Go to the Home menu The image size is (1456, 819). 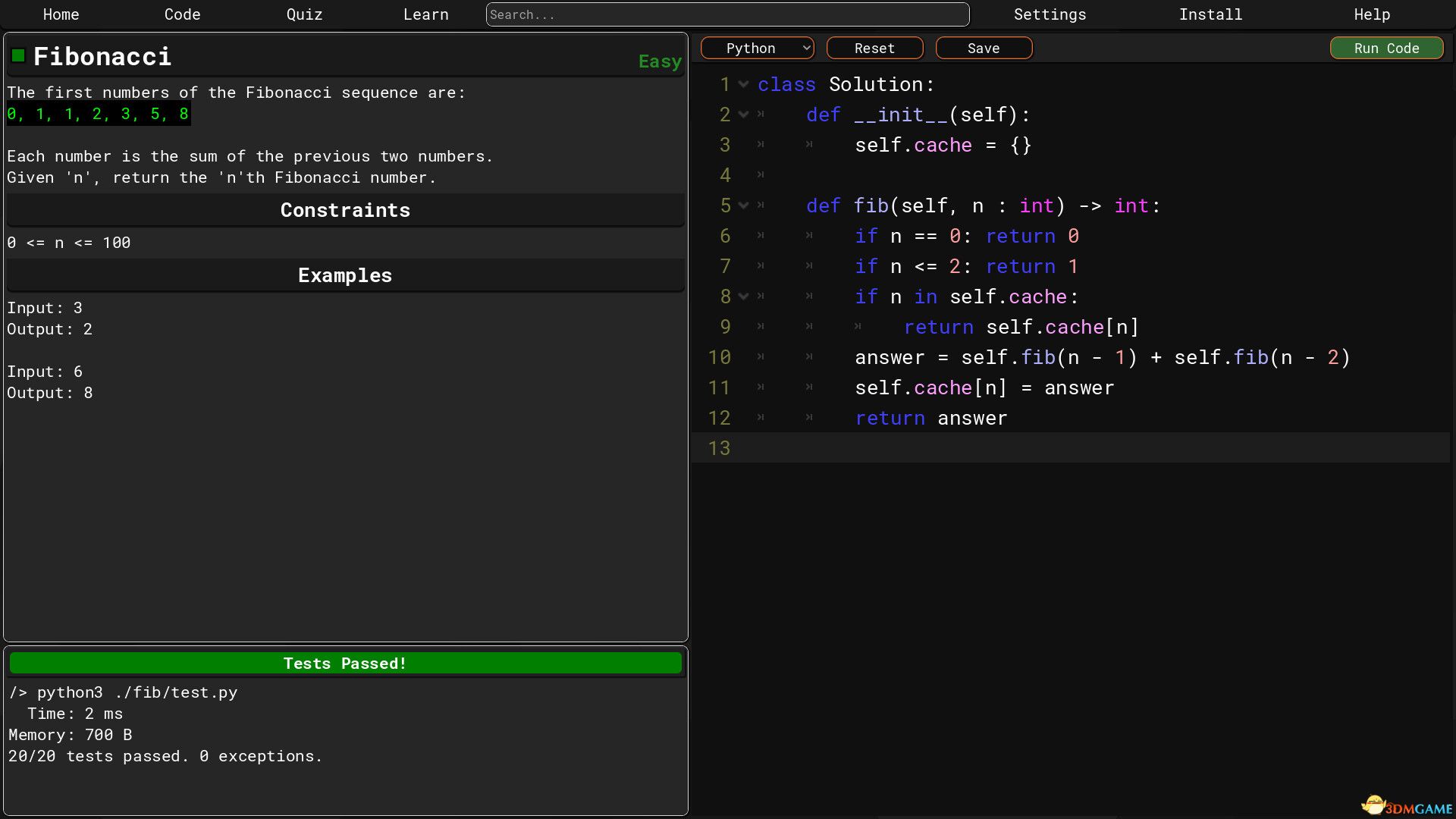61,14
